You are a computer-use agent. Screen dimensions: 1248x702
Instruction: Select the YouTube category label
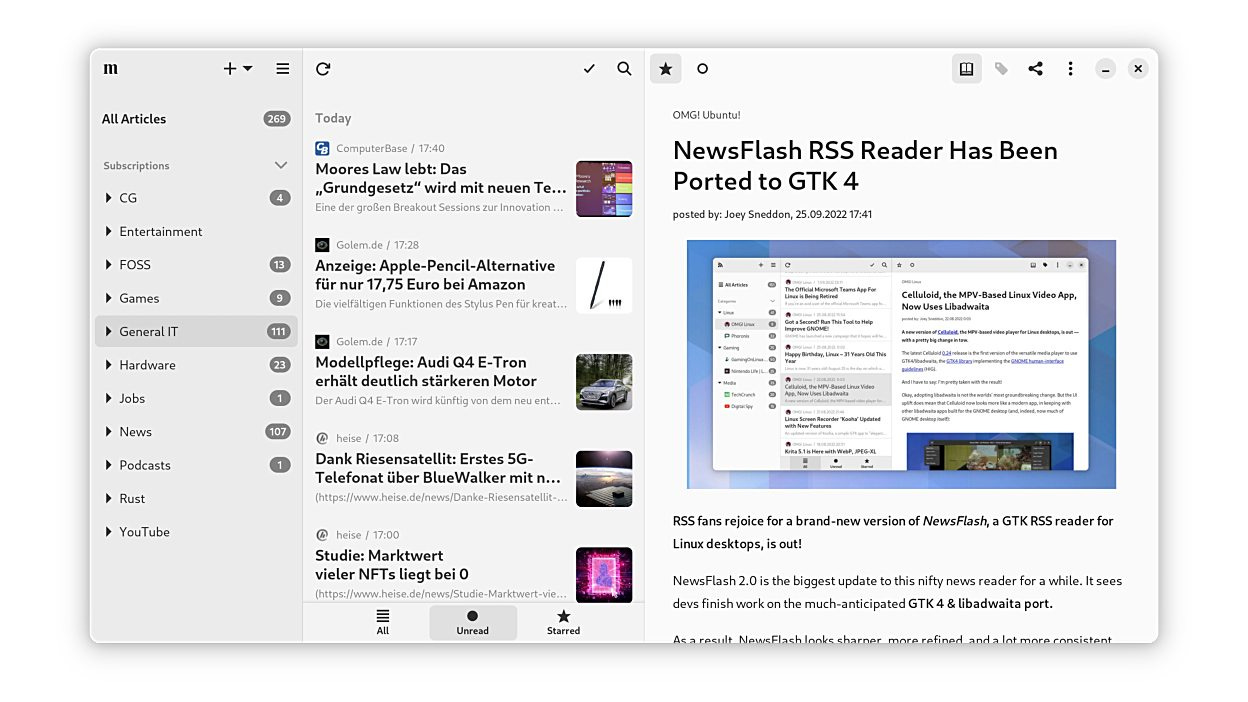click(x=144, y=532)
